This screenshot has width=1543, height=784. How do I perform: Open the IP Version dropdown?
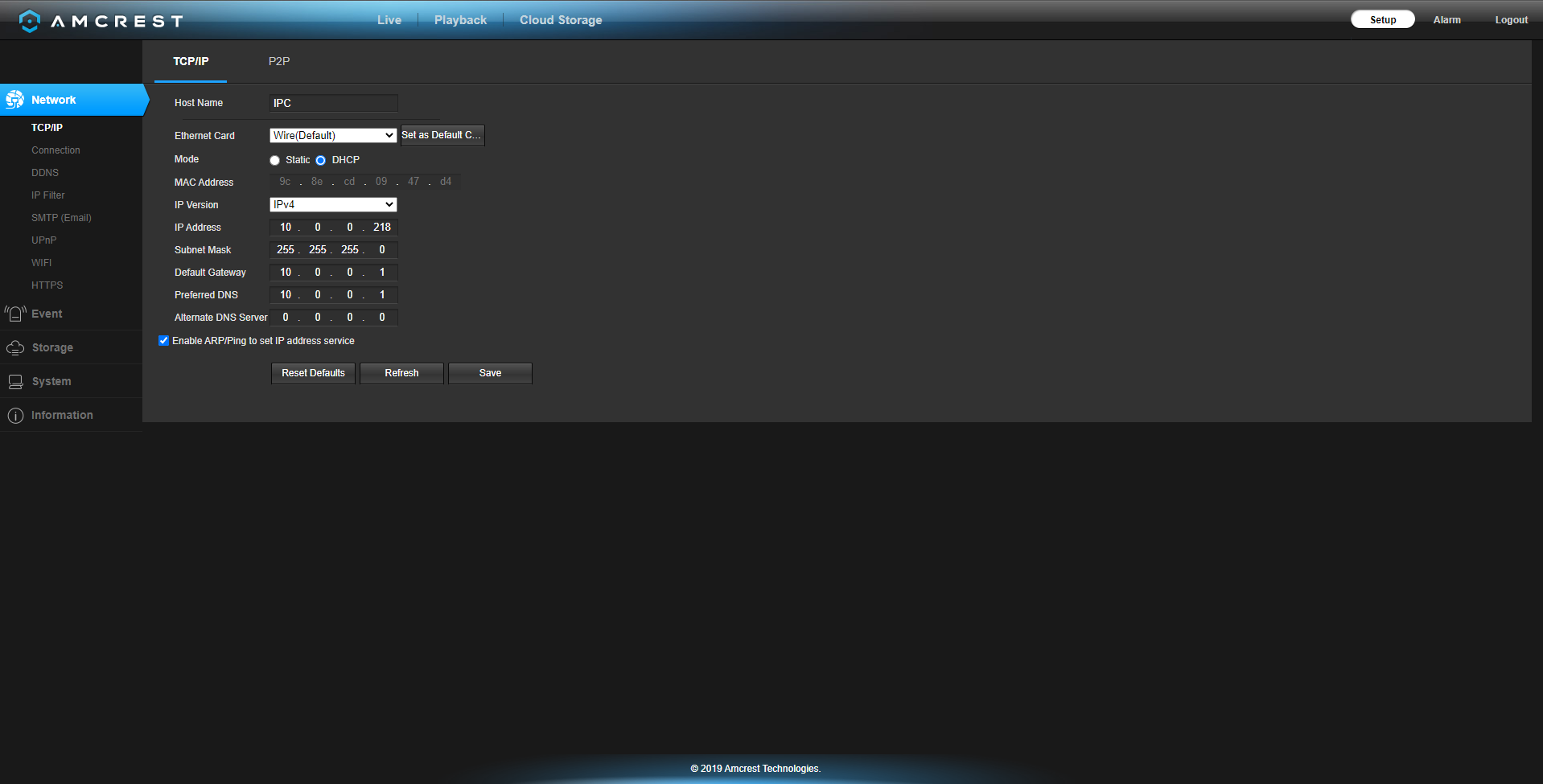pyautogui.click(x=333, y=204)
